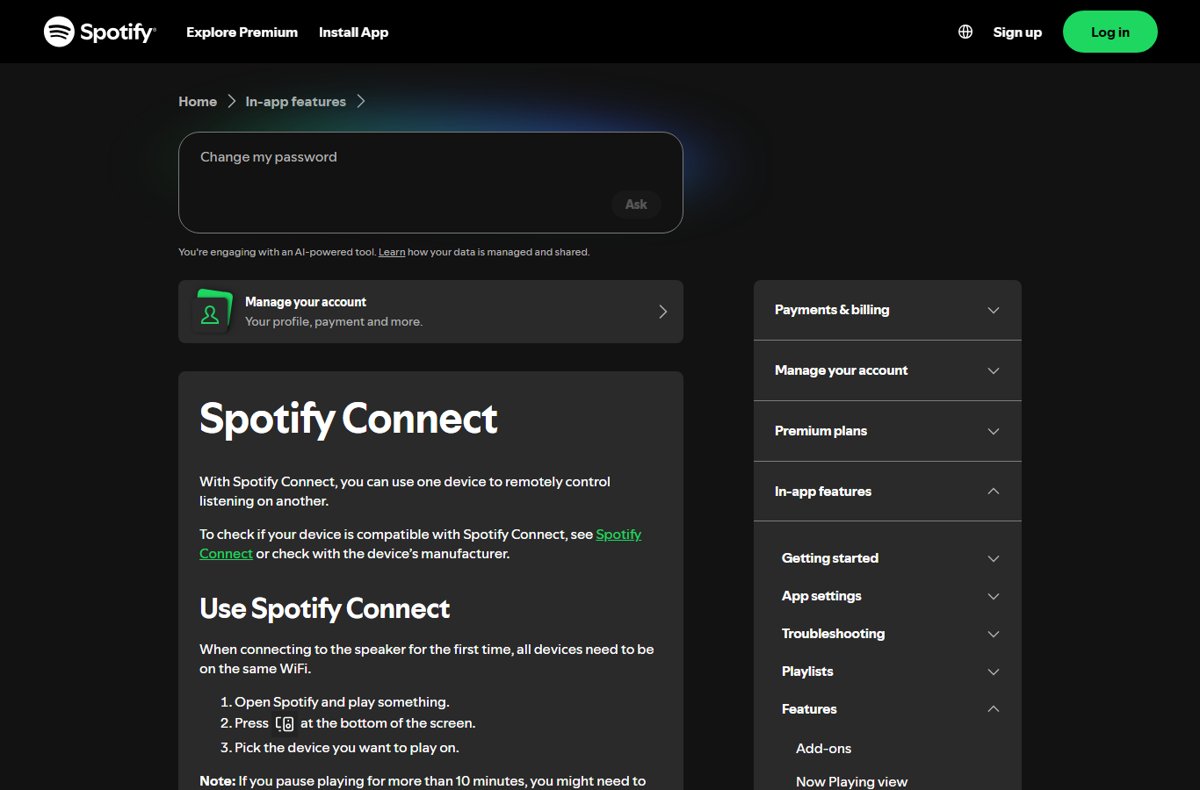
Task: Go to Home breadcrumb
Action: [x=197, y=101]
